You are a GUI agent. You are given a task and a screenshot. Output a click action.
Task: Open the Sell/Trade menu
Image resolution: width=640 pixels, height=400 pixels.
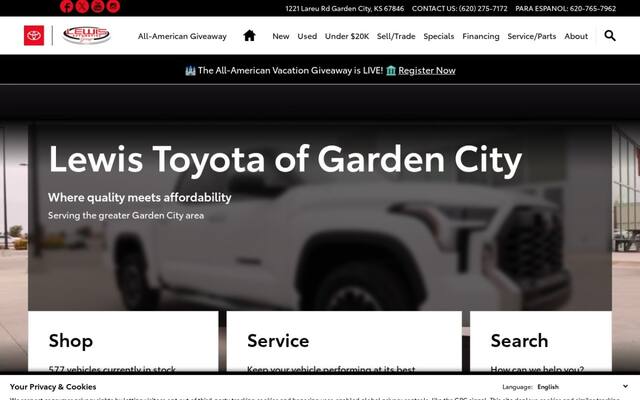[x=396, y=36]
